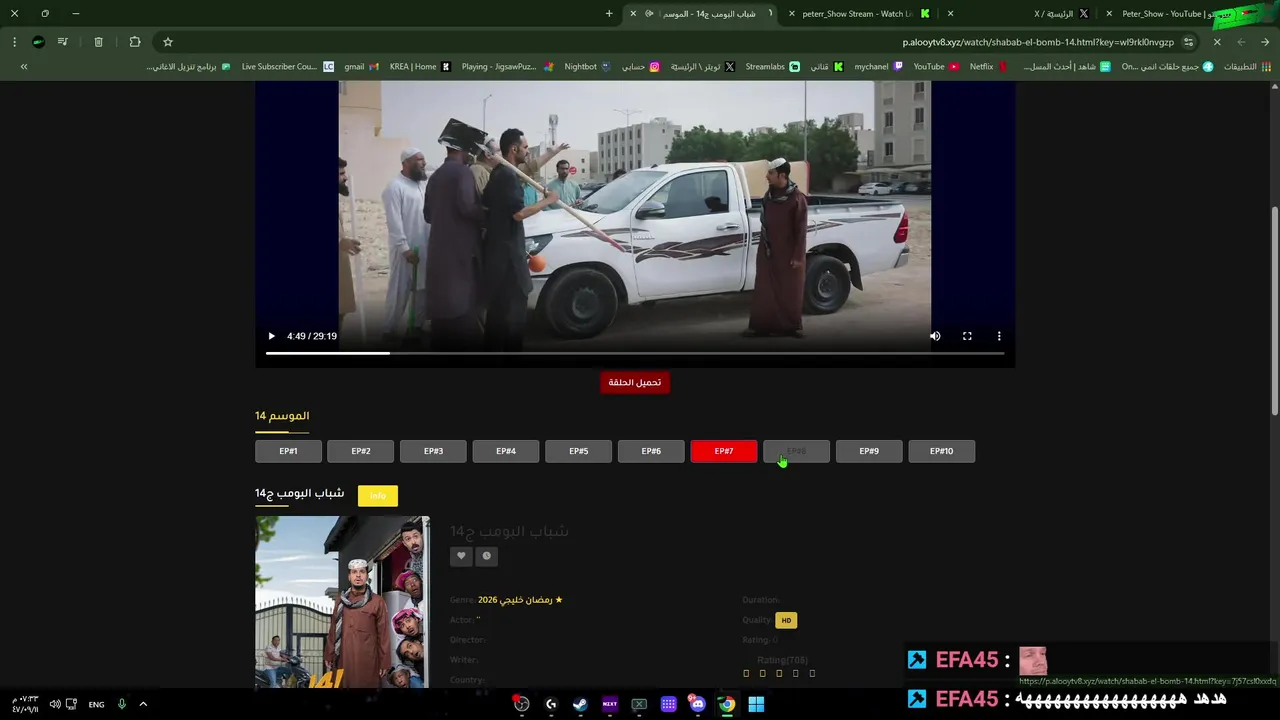
Task: Select episode EP#2
Action: [x=361, y=451]
